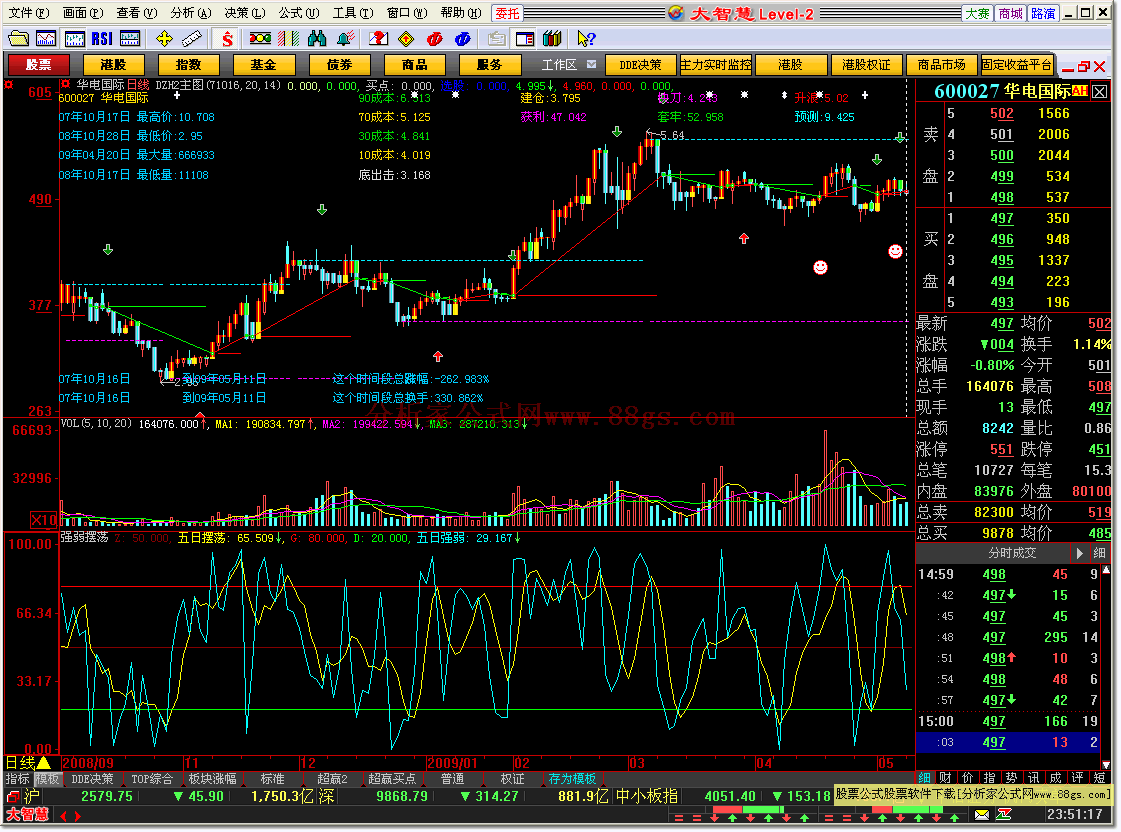Click the 大赛 link button

pyautogui.click(x=977, y=14)
